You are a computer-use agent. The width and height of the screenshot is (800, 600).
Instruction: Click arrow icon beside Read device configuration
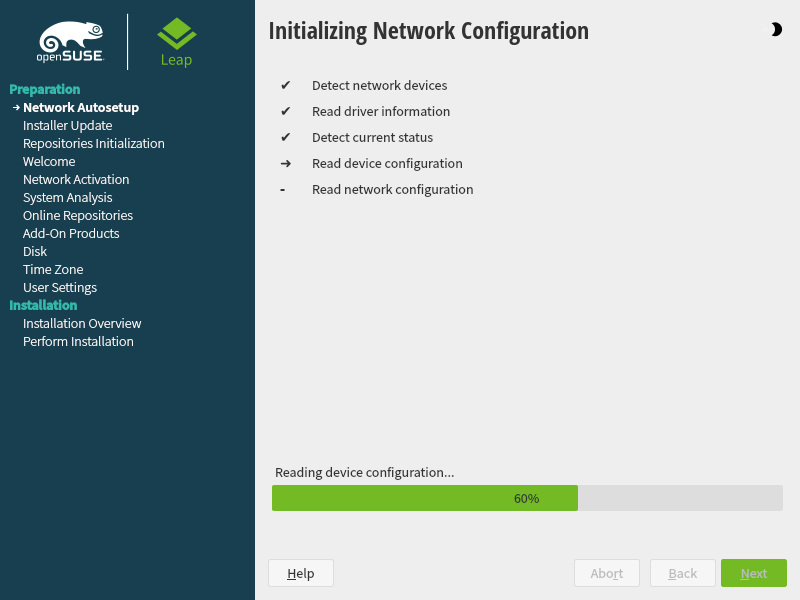285,164
